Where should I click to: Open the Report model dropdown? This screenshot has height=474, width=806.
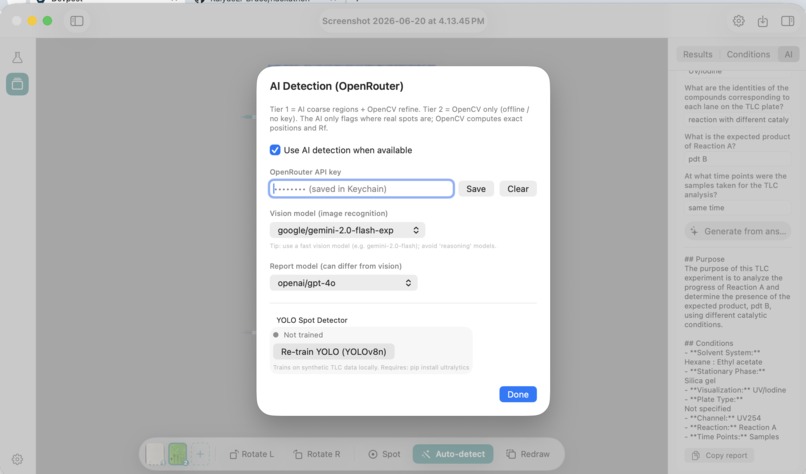tap(343, 283)
